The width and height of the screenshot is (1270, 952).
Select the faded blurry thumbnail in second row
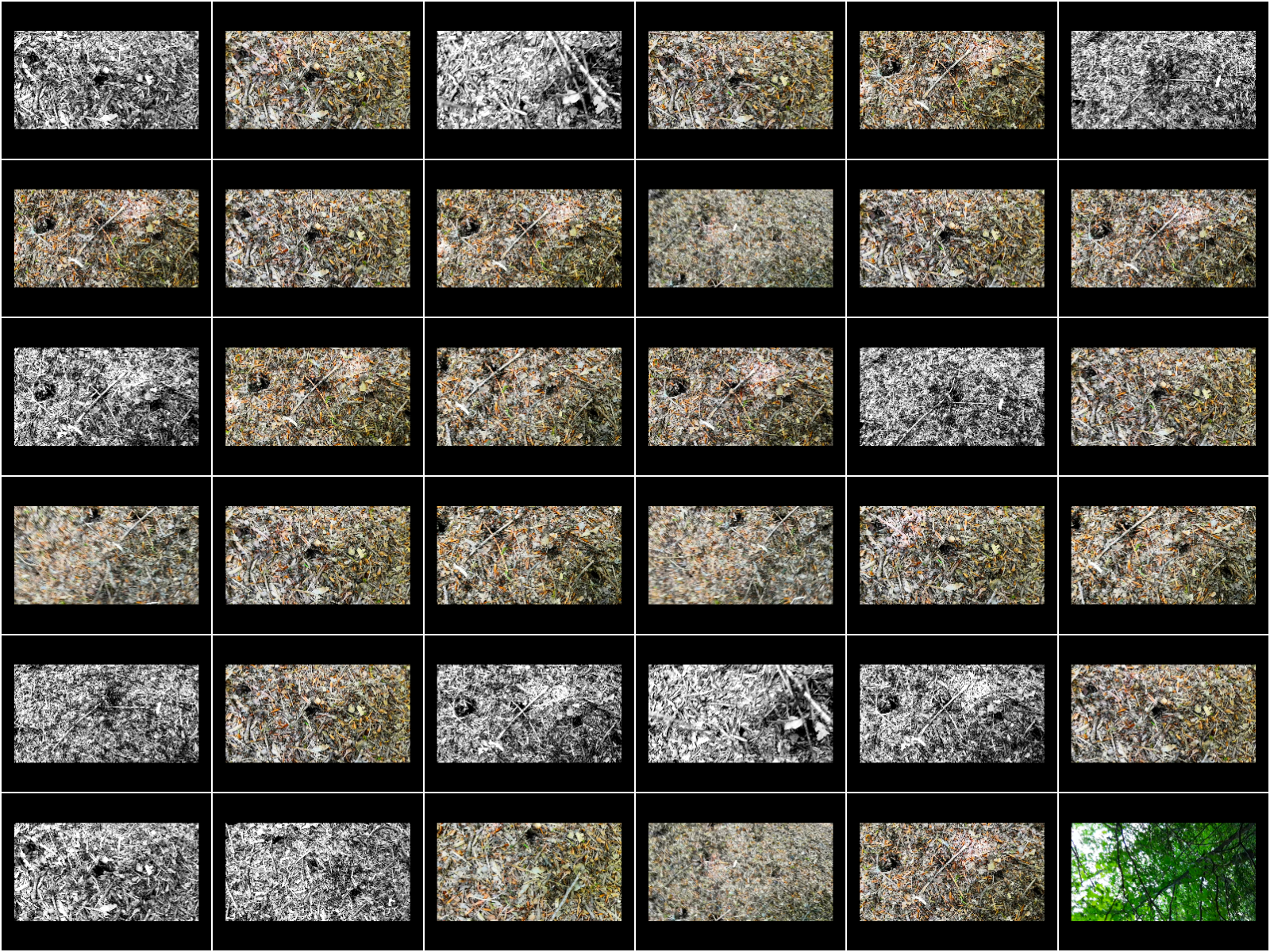(x=740, y=238)
